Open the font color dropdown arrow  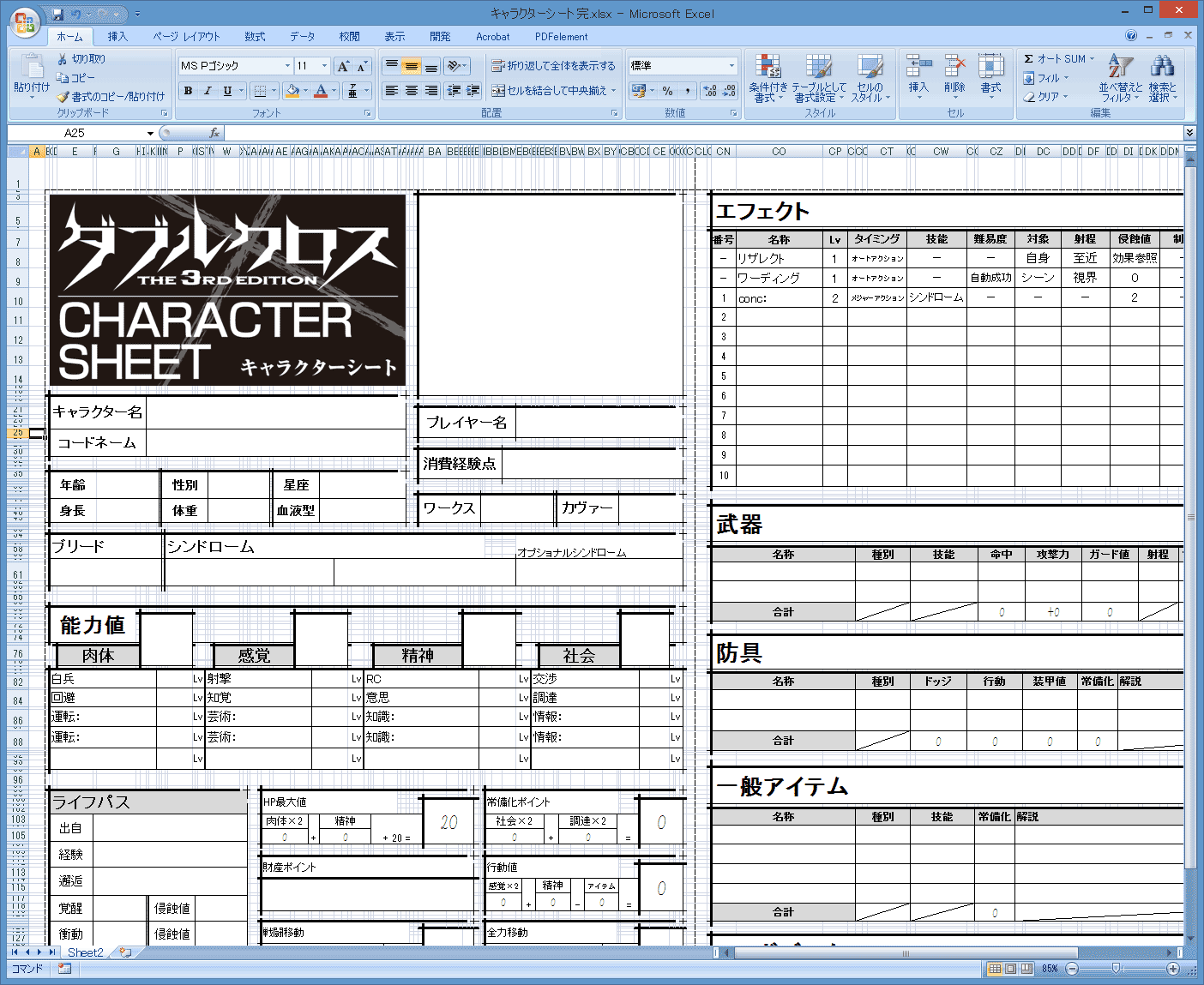click(x=334, y=91)
